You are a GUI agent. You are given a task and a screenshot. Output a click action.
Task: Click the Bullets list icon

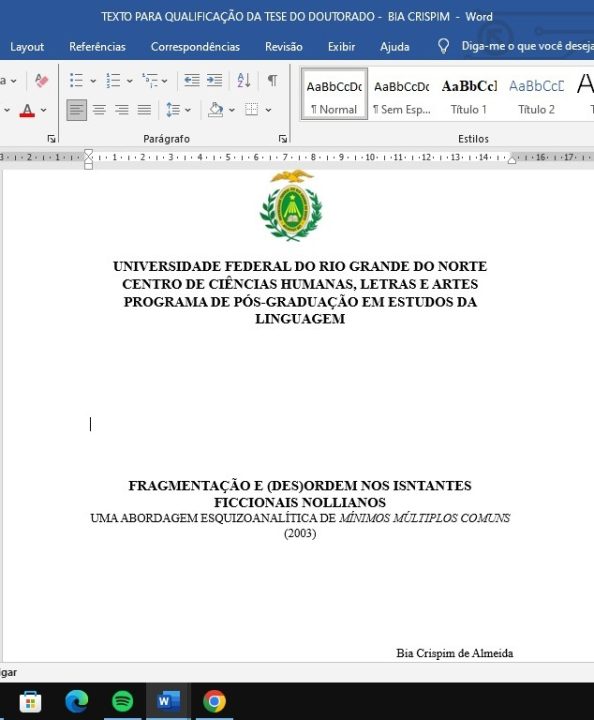tap(76, 80)
